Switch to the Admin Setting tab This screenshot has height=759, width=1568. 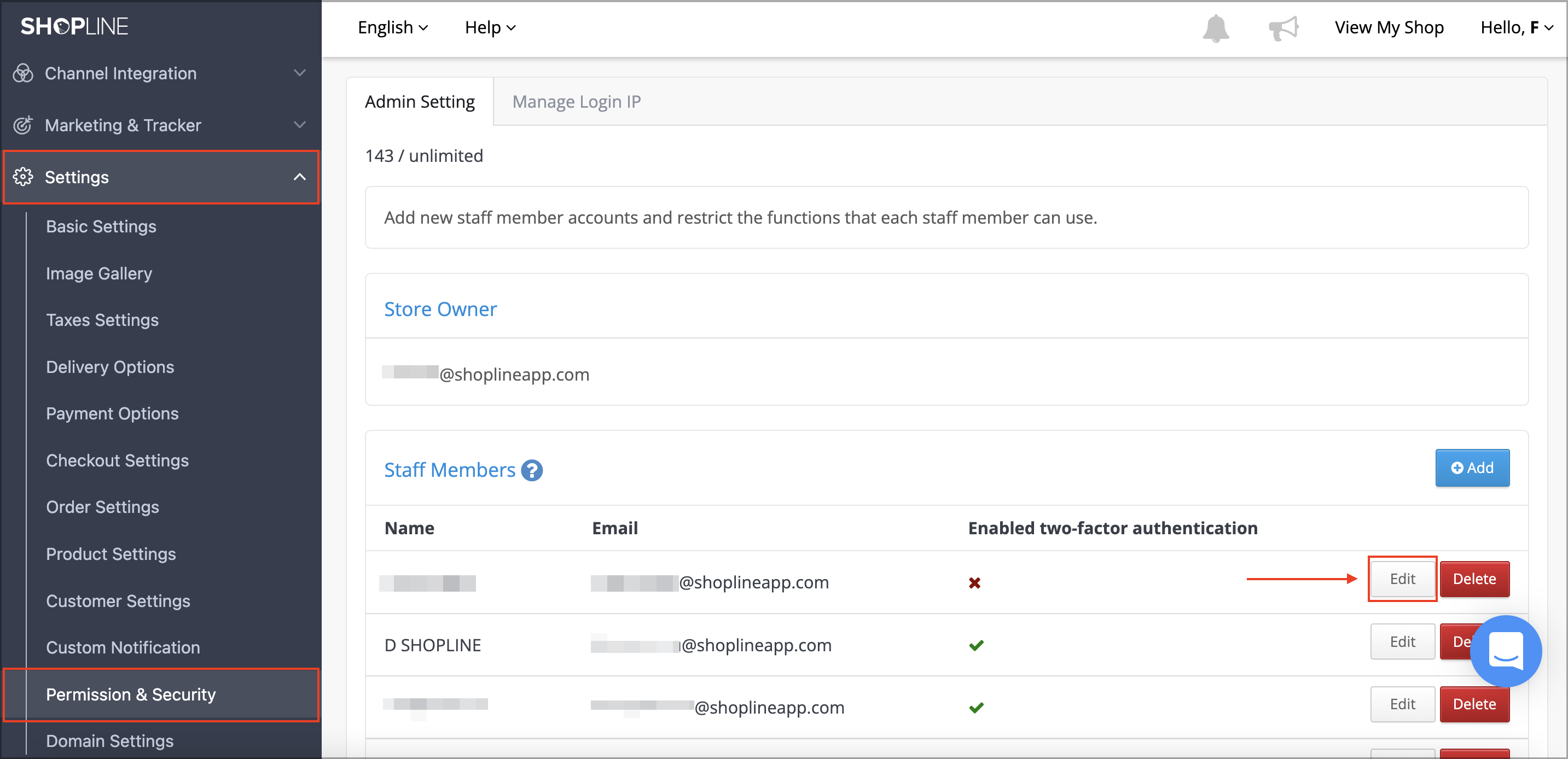coord(420,101)
